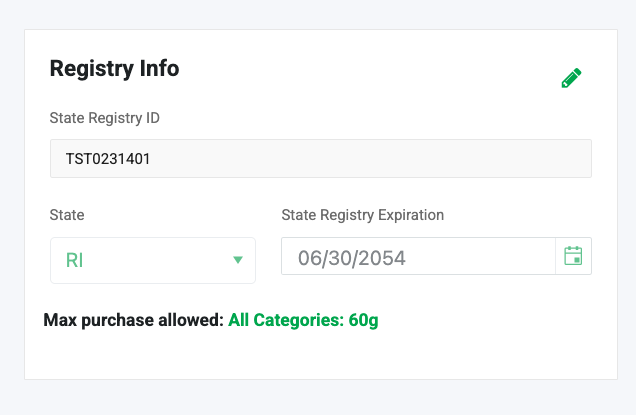Expand the State dropdown arrow
The image size is (636, 415).
point(238,261)
